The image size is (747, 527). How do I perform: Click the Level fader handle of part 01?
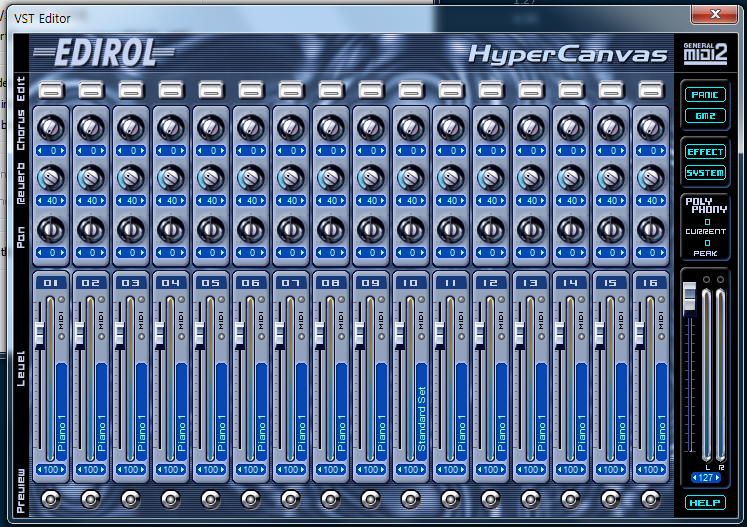[x=40, y=334]
